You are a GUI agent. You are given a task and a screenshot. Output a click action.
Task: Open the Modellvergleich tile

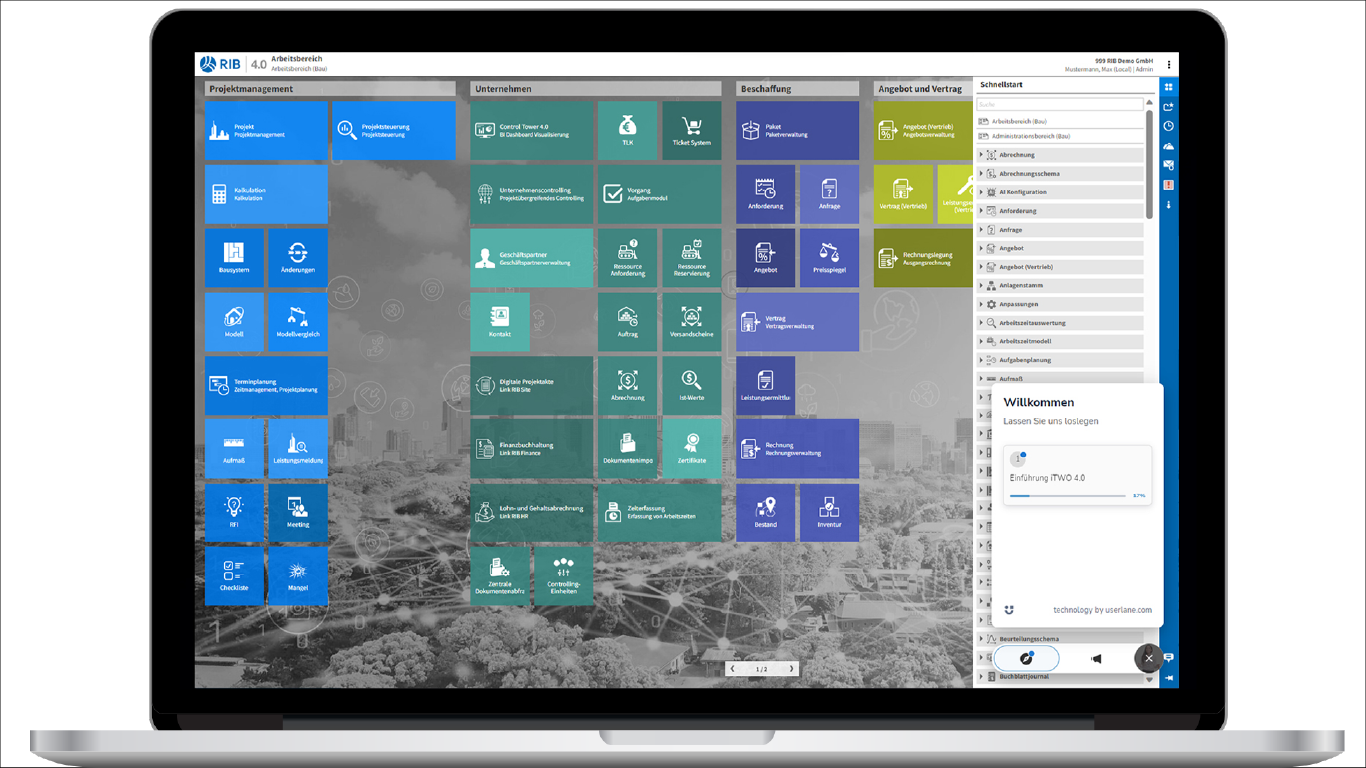point(297,322)
